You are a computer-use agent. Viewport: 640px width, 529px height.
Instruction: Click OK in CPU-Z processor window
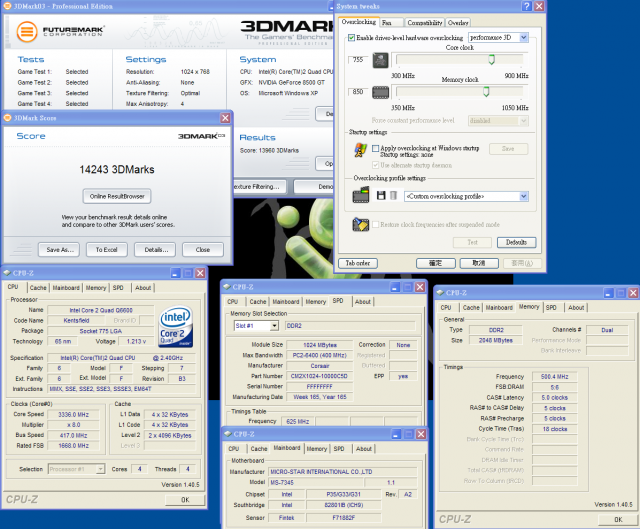tap(185, 500)
